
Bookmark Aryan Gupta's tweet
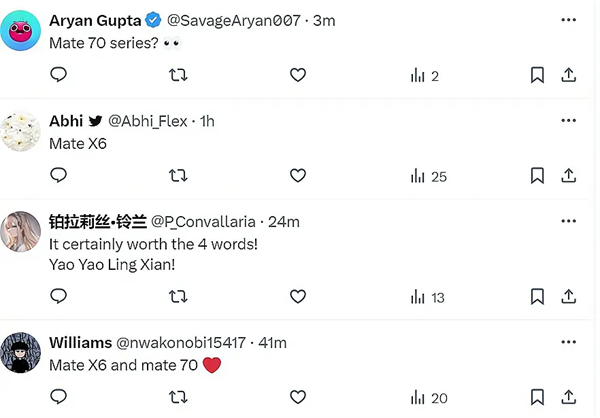537,75
